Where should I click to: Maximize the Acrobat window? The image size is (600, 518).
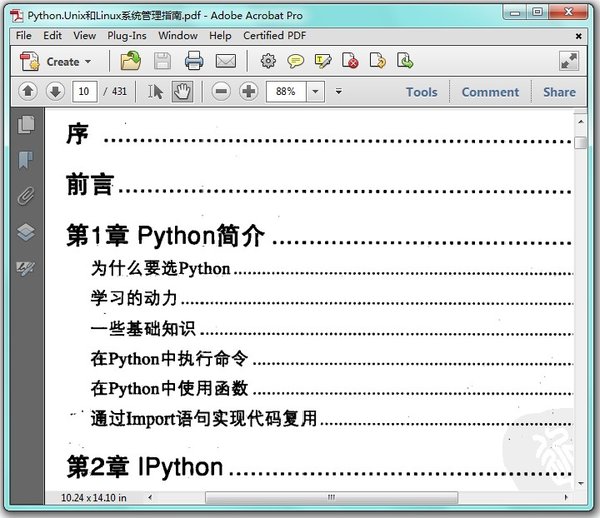(x=537, y=12)
